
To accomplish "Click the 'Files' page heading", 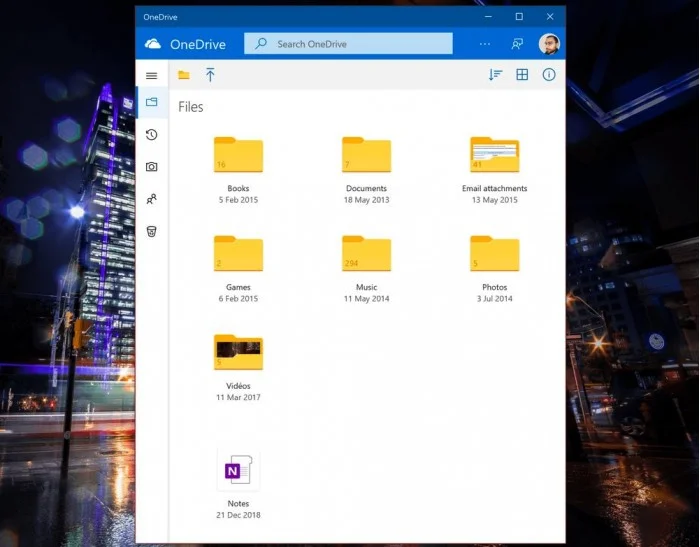I will tap(191, 107).
